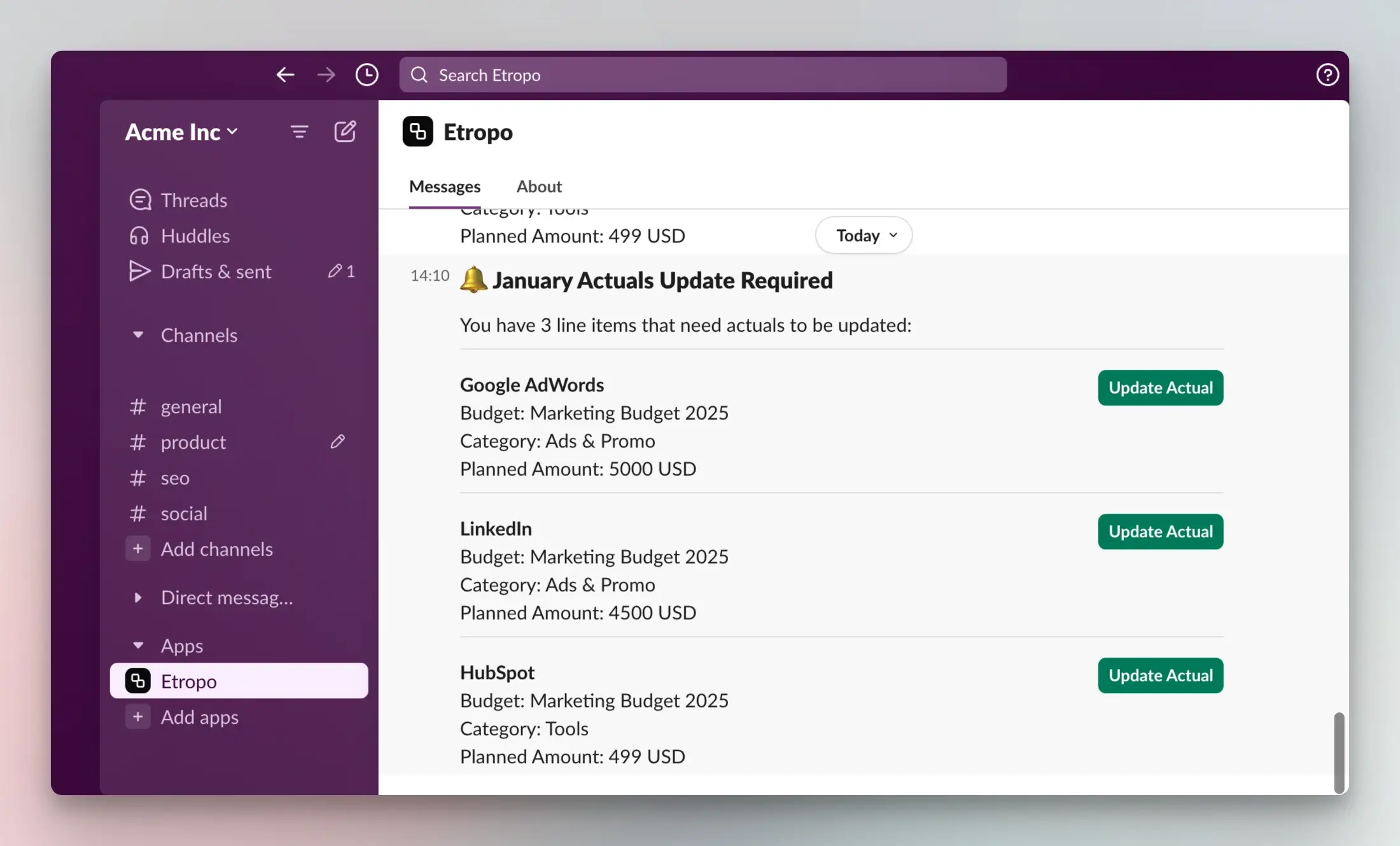The width and height of the screenshot is (1400, 846).
Task: Open the Etropo app from Apps
Action: [188, 680]
